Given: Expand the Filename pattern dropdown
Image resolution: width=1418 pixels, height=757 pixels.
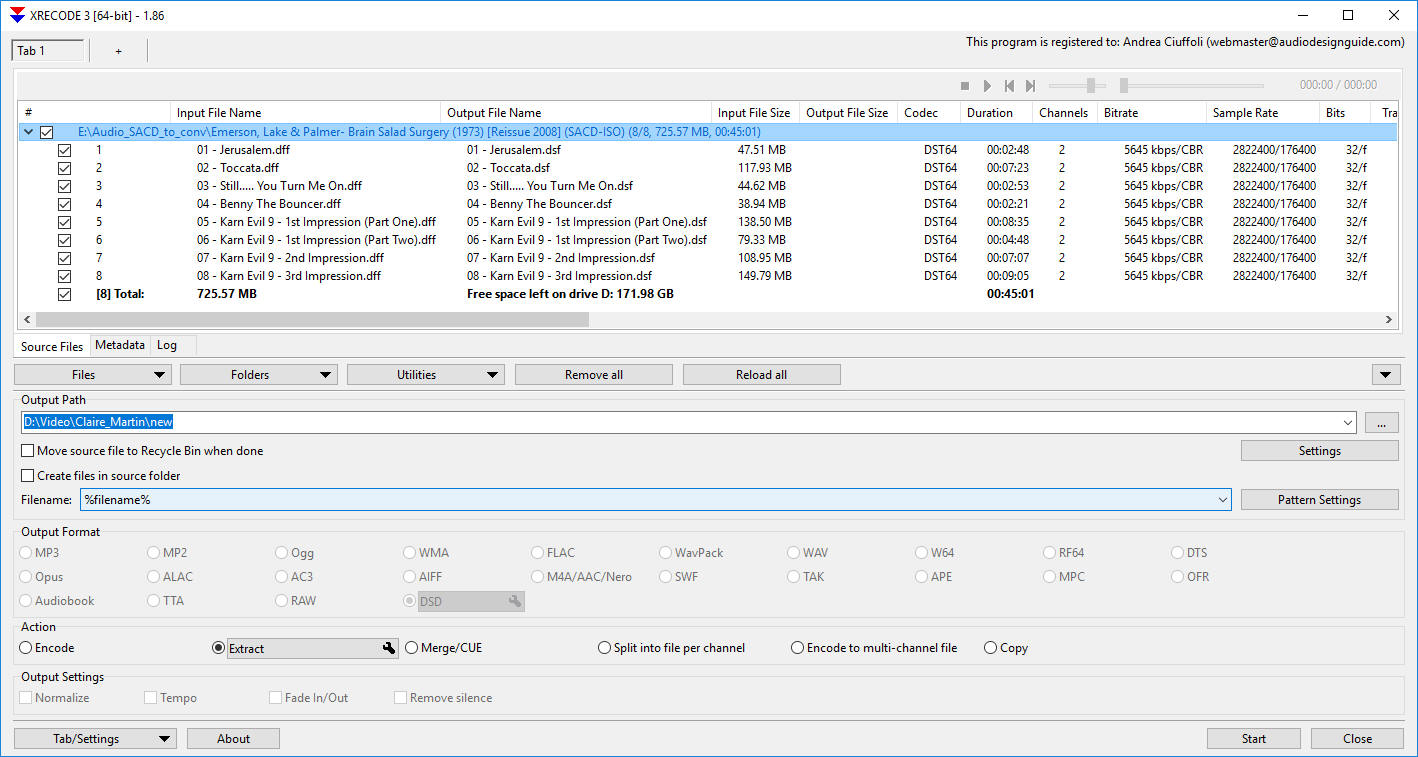Looking at the screenshot, I should click(1223, 500).
